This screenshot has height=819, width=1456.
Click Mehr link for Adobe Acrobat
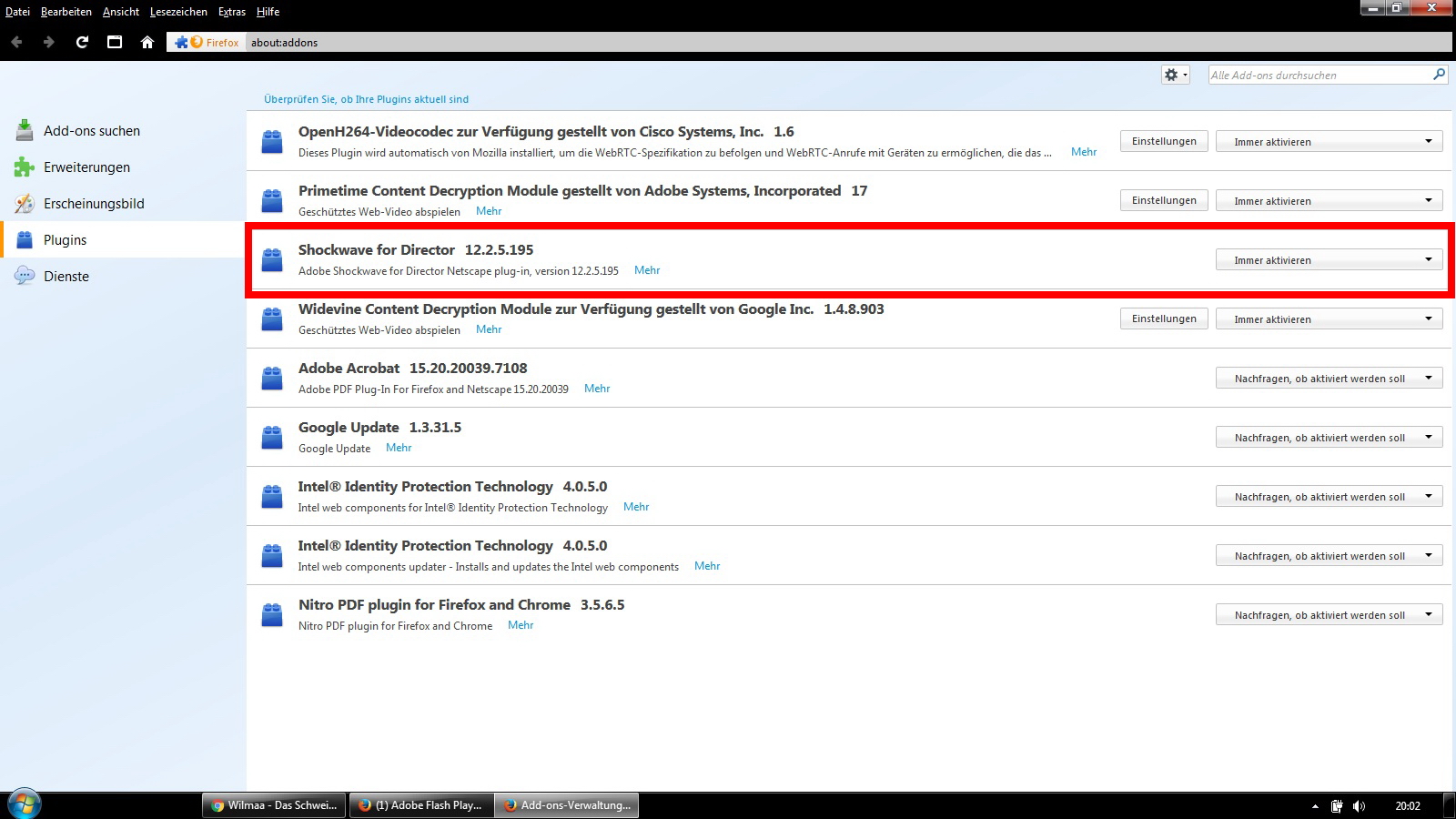597,389
